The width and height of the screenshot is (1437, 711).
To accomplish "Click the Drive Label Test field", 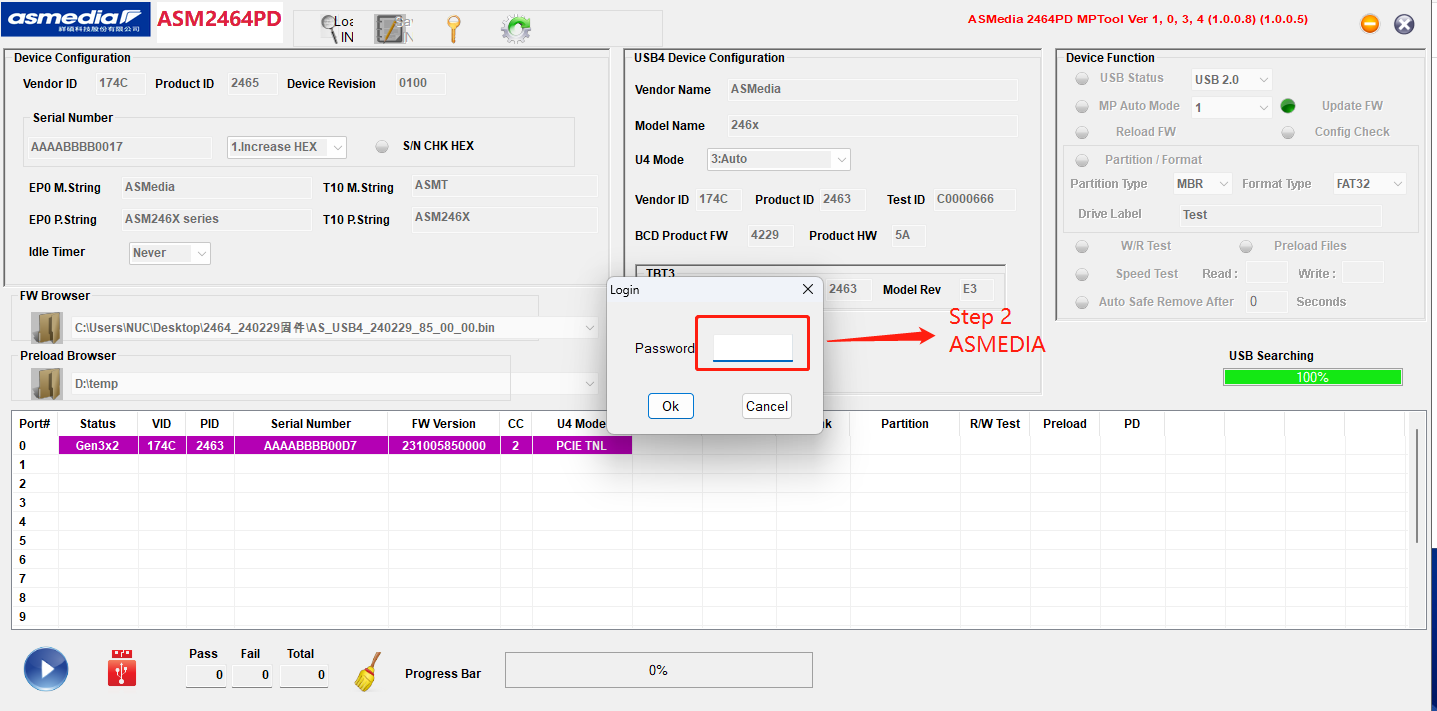I will 1280,215.
